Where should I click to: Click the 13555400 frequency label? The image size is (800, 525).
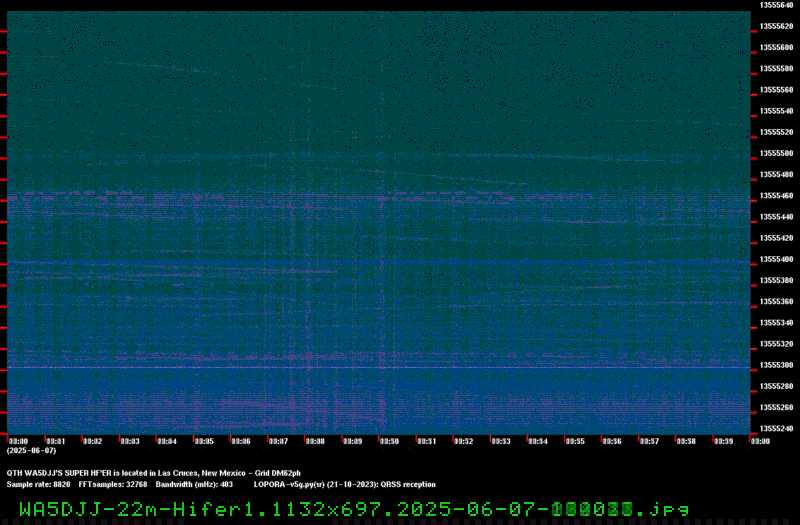click(x=777, y=259)
